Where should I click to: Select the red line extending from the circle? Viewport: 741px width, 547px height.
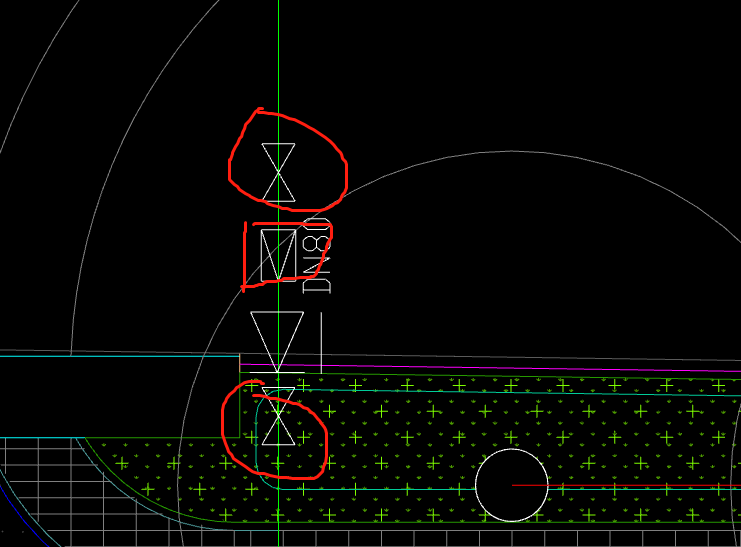[626, 485]
